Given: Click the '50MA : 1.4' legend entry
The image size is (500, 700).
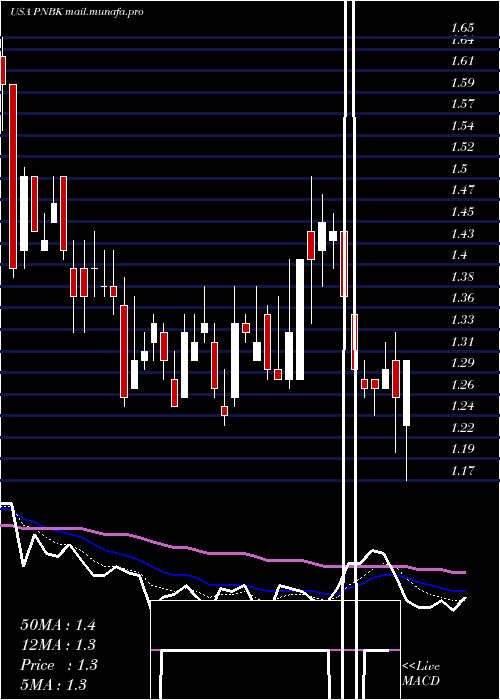Looking at the screenshot, I should pyautogui.click(x=58, y=625).
